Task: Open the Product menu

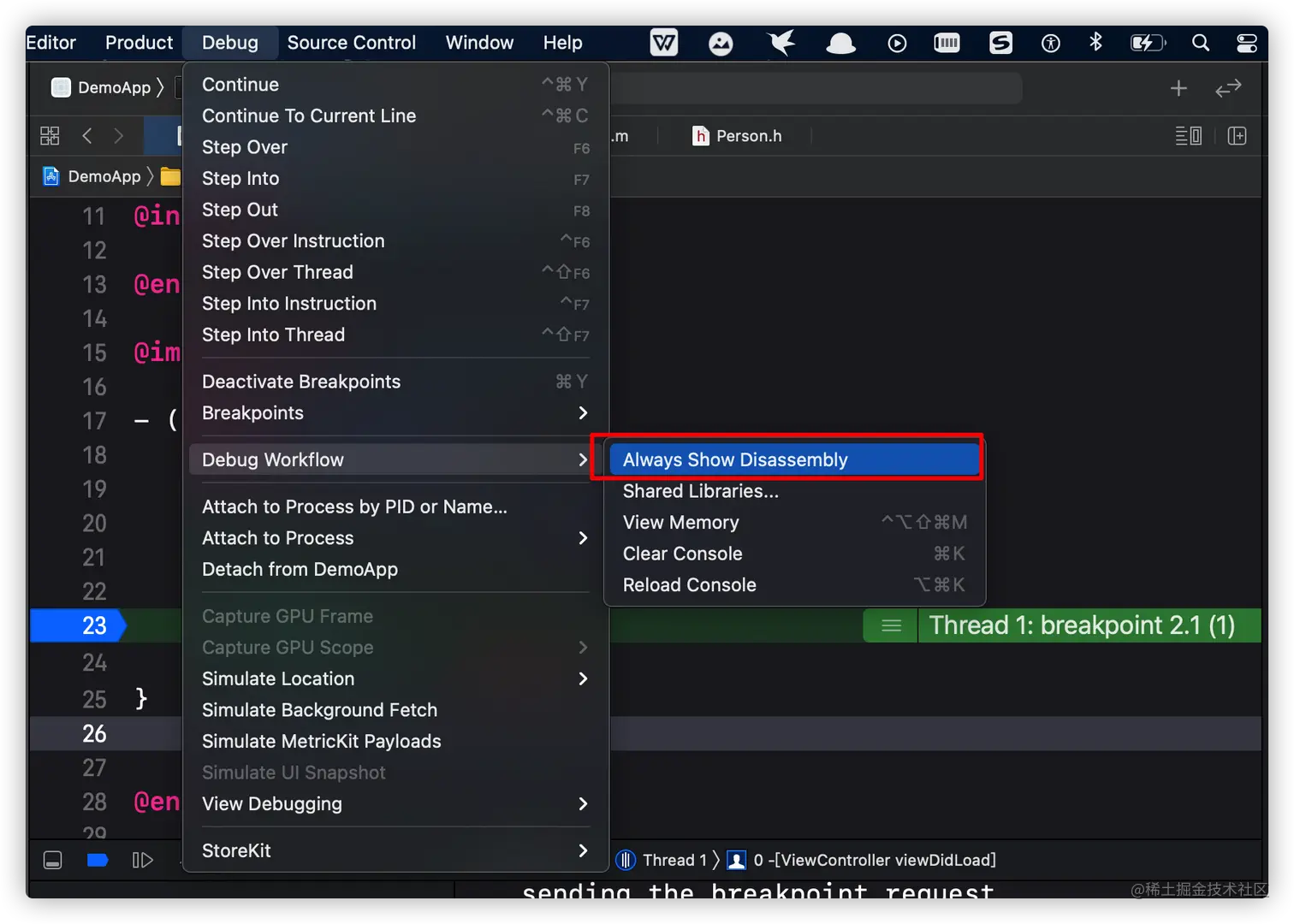Action: 139,43
